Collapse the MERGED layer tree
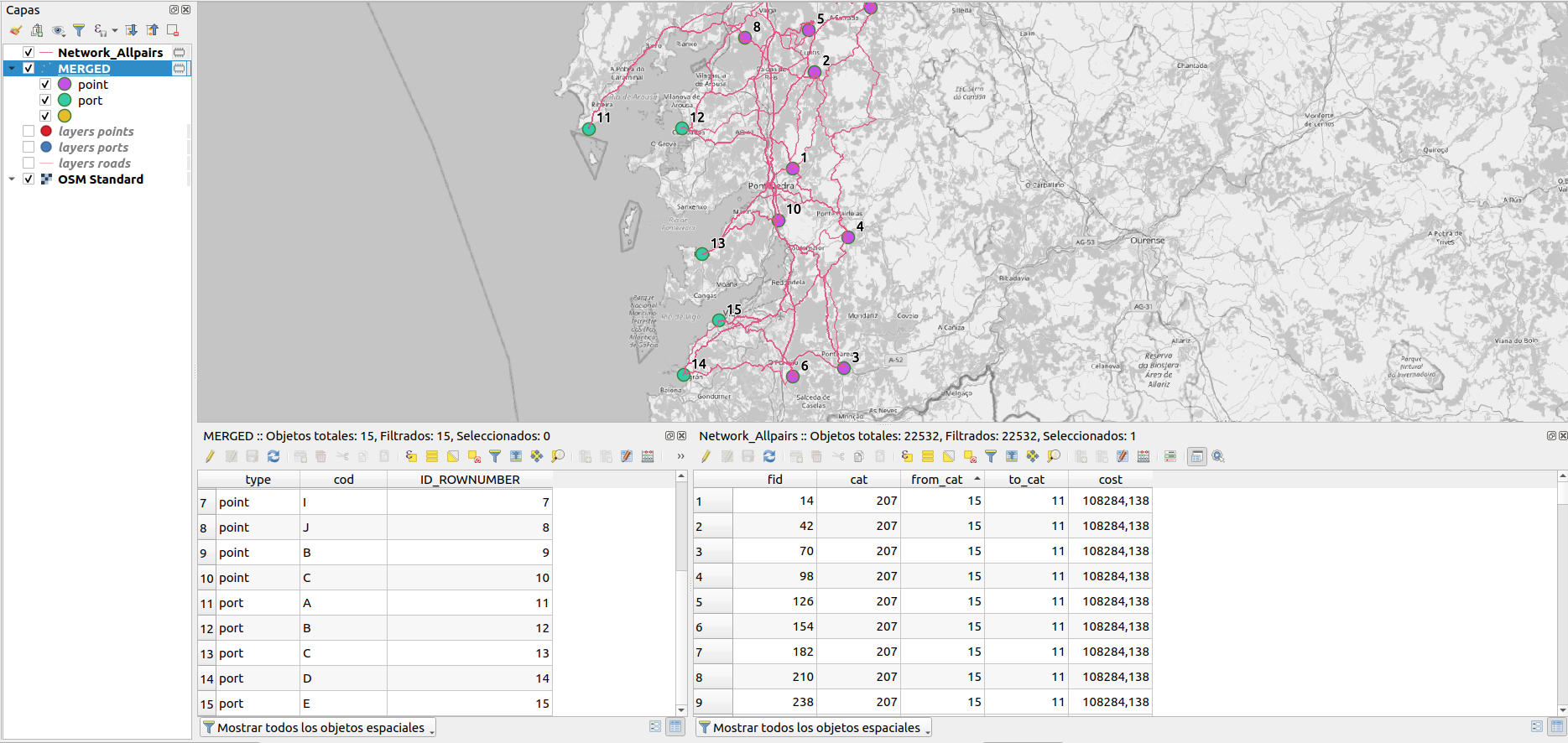This screenshot has height=743, width=1568. click(x=12, y=68)
